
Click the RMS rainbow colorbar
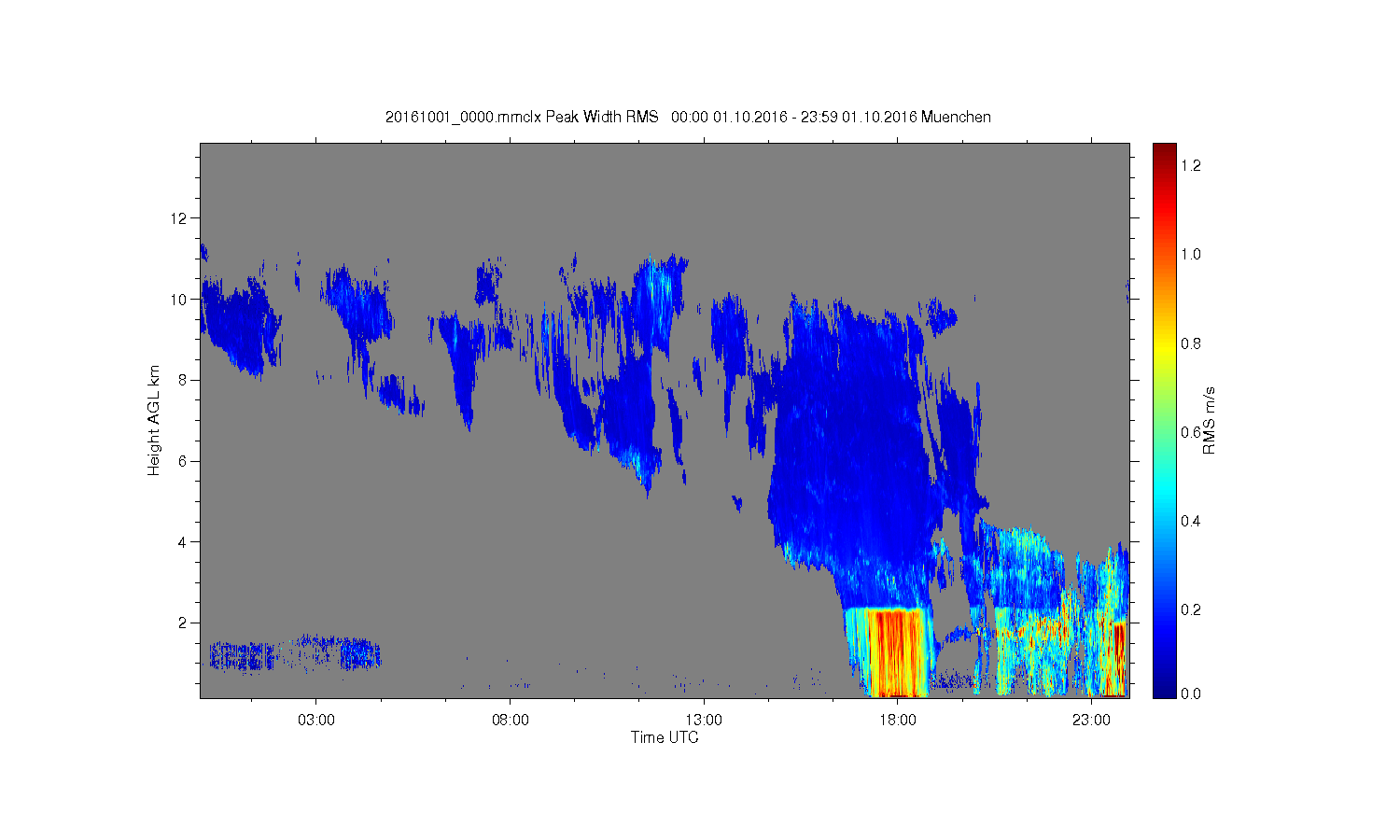pyautogui.click(x=1164, y=420)
